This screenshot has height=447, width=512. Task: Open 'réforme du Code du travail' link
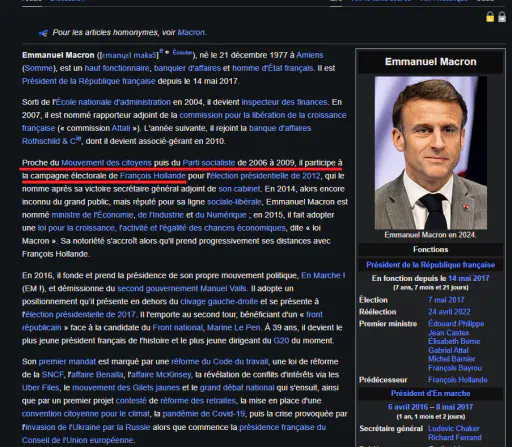[x=220, y=361]
